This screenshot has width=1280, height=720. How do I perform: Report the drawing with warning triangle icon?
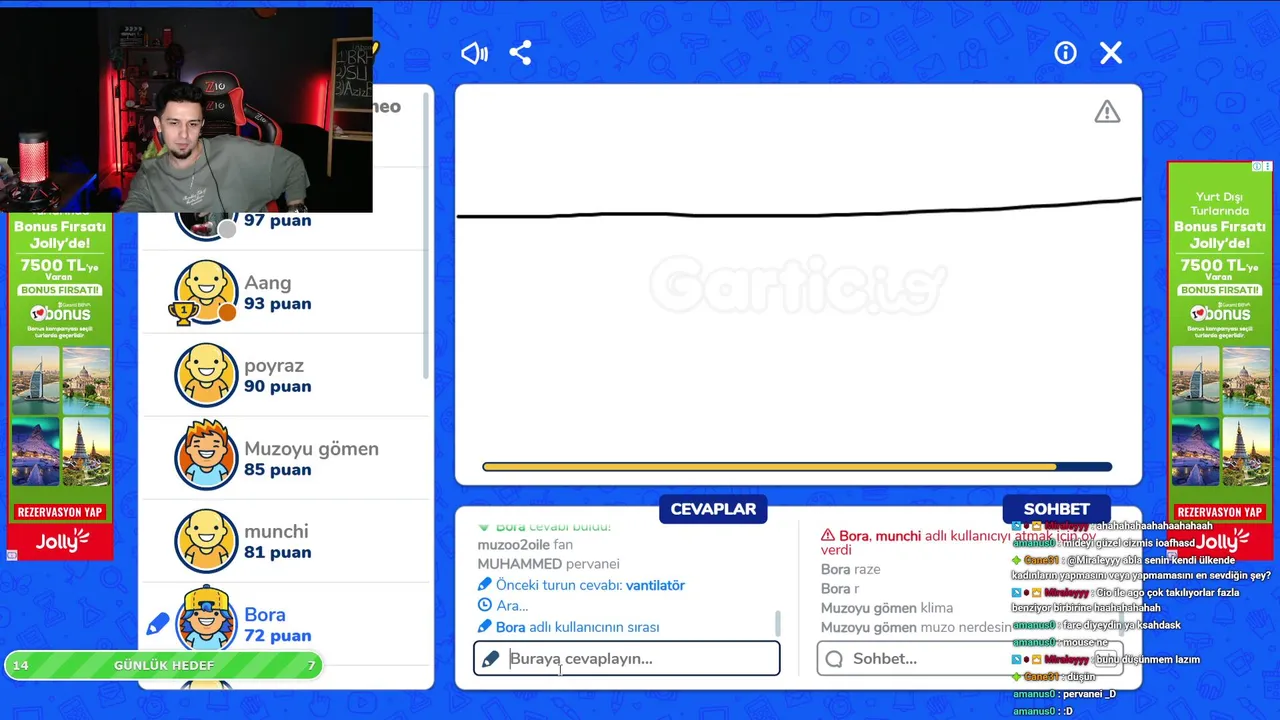pos(1107,112)
